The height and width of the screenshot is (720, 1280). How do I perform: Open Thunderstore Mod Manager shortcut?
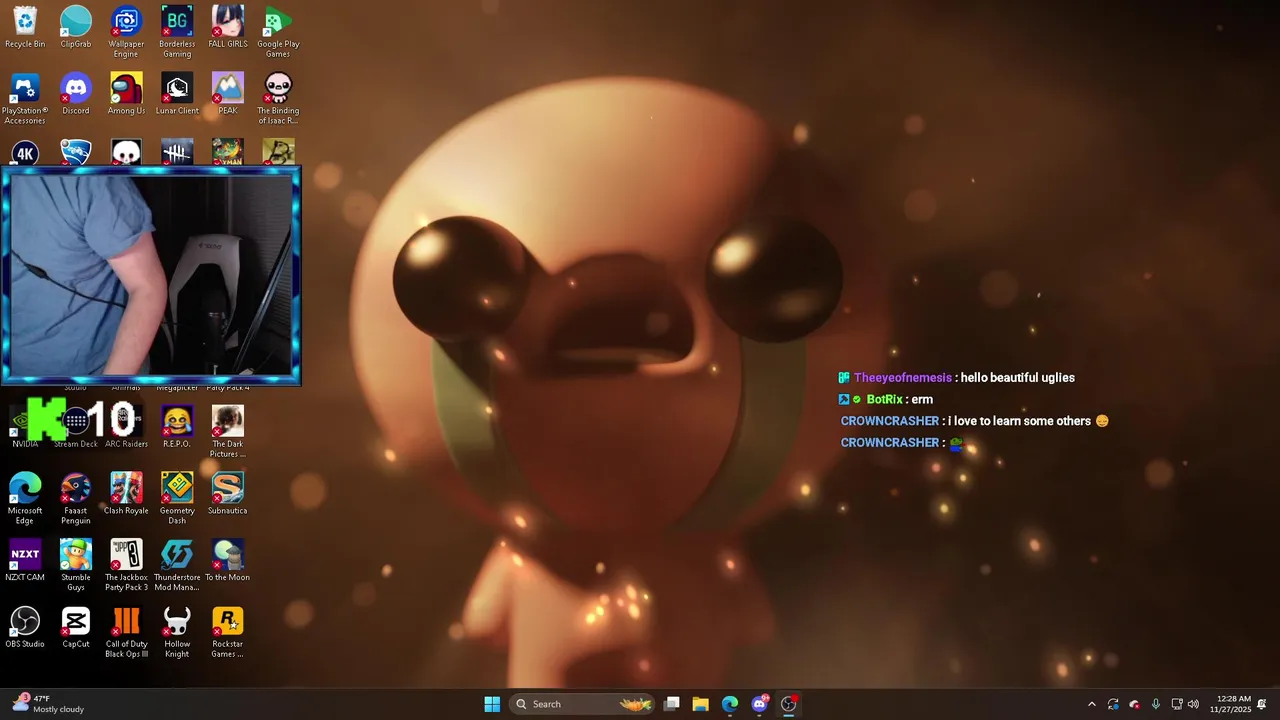(177, 564)
